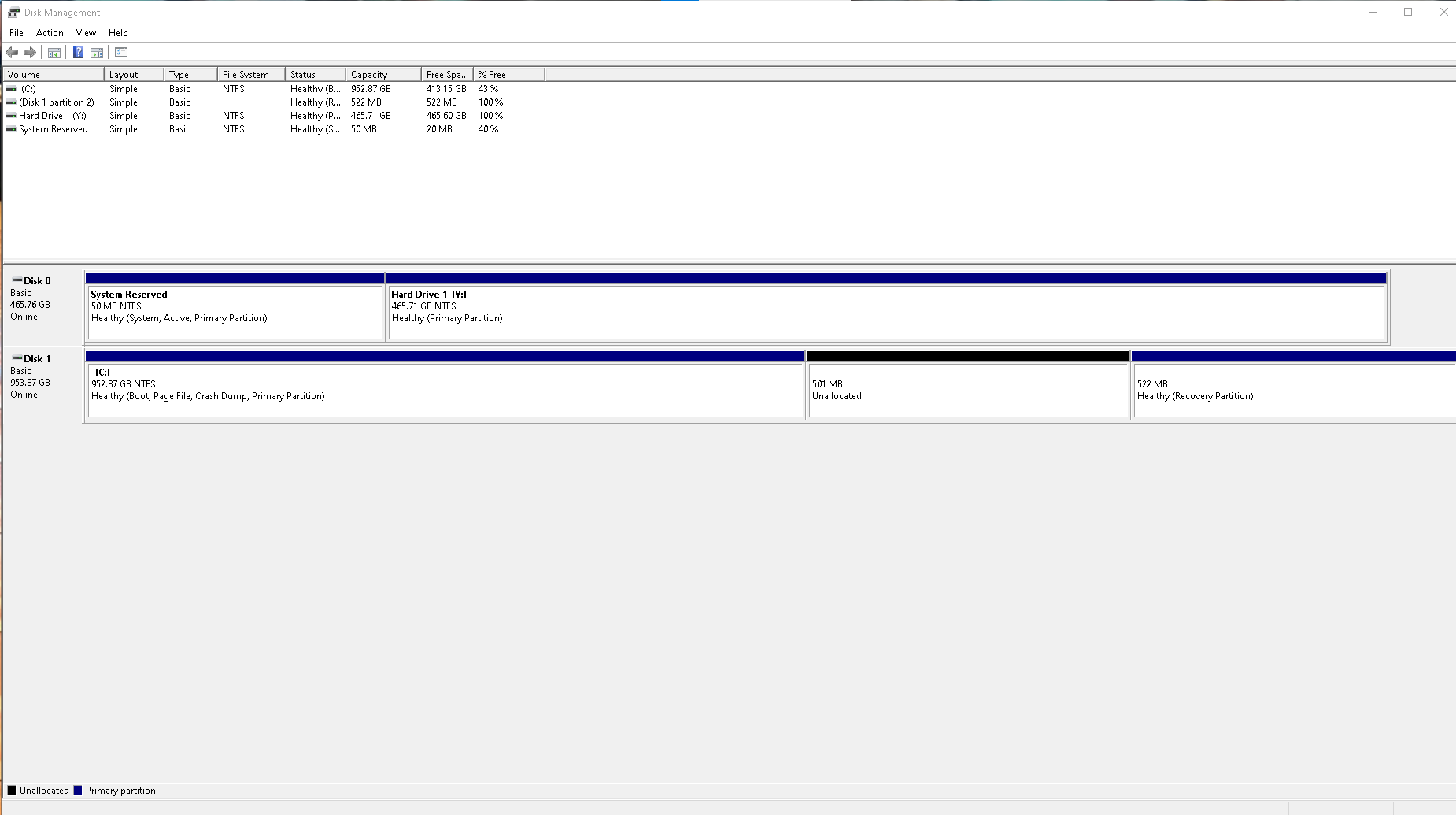Click the Disk Management title bar icon

pyautogui.click(x=13, y=13)
